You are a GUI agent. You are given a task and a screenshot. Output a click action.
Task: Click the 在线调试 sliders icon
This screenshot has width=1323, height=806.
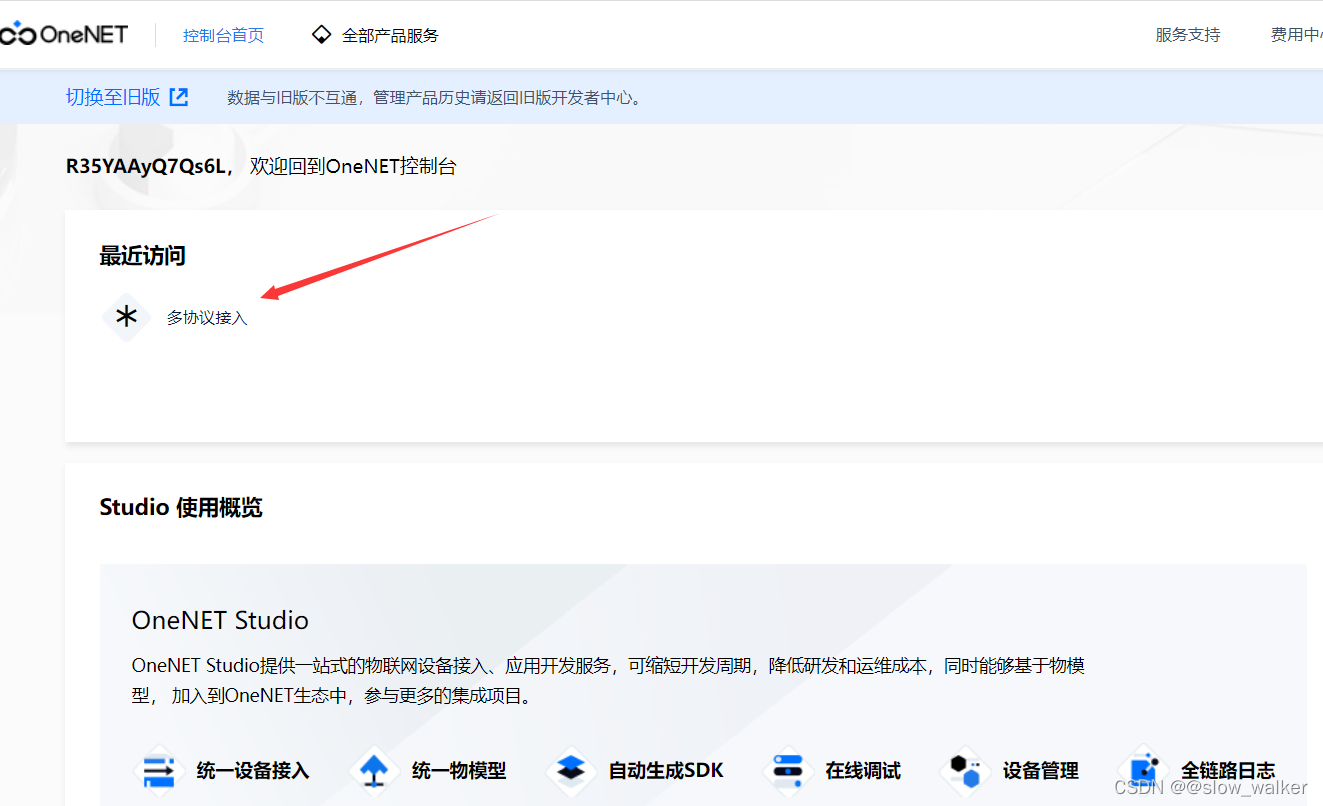786,769
